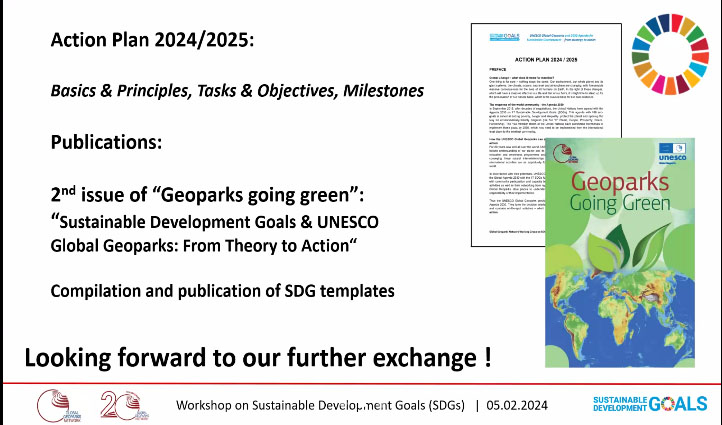Image resolution: width=722 pixels, height=425 pixels.
Task: Select "Basics & Principles, Tasks & Objectives, Milestones" line
Action: click(237, 91)
